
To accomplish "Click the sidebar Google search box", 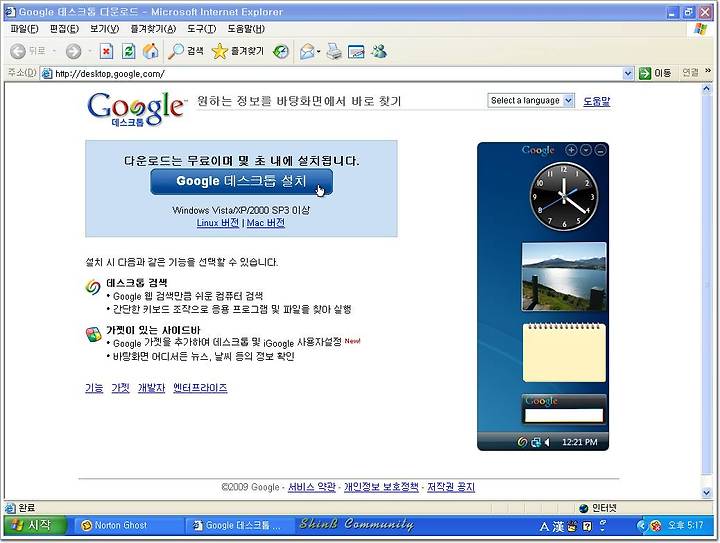I will pyautogui.click(x=563, y=415).
